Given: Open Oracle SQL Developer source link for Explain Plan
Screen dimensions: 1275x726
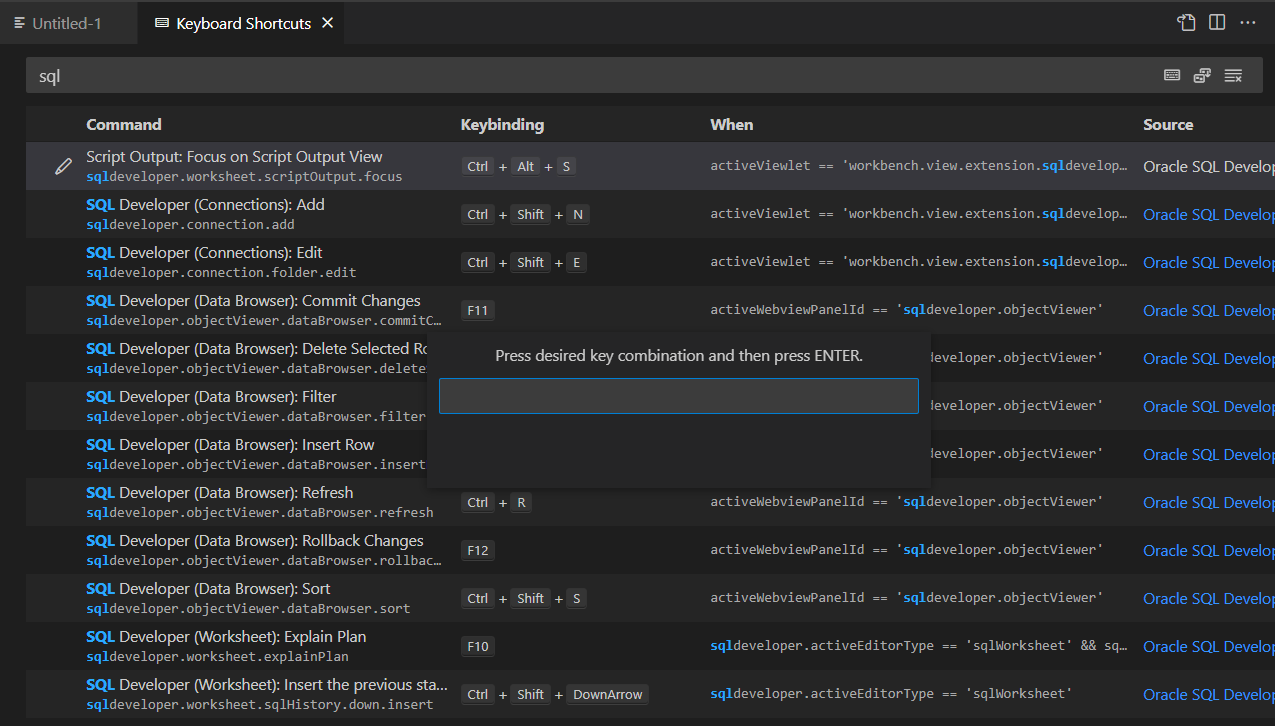Looking at the screenshot, I should (1209, 647).
